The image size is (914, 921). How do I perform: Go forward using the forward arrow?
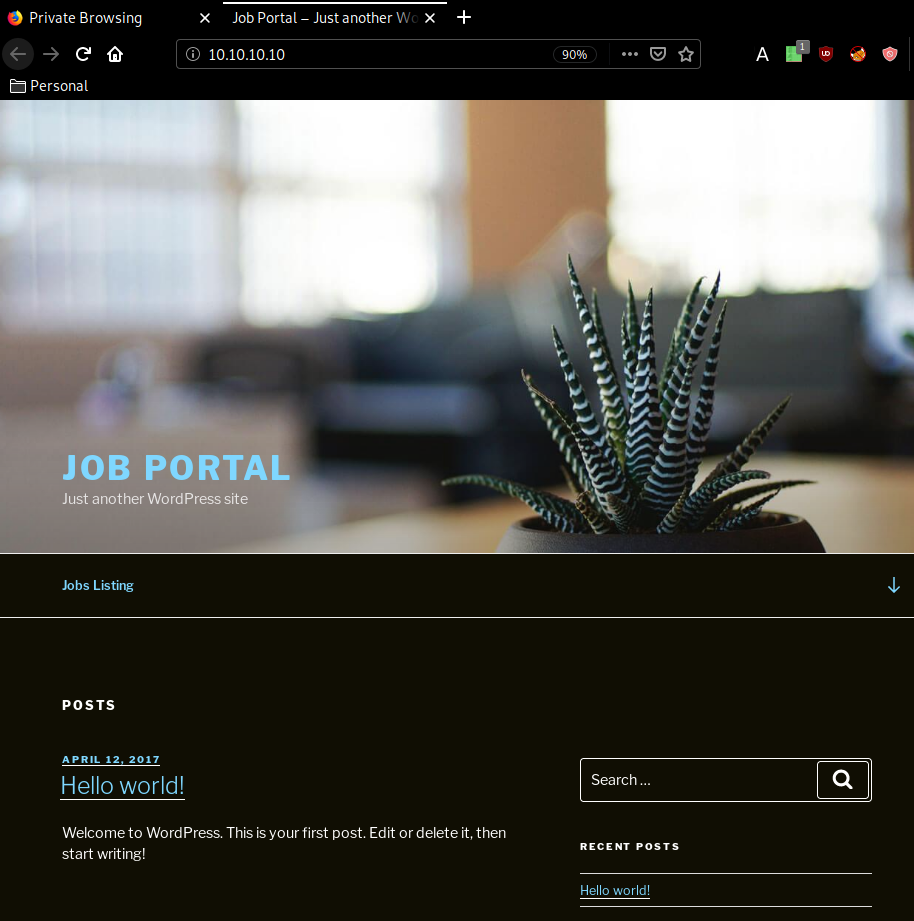(51, 54)
